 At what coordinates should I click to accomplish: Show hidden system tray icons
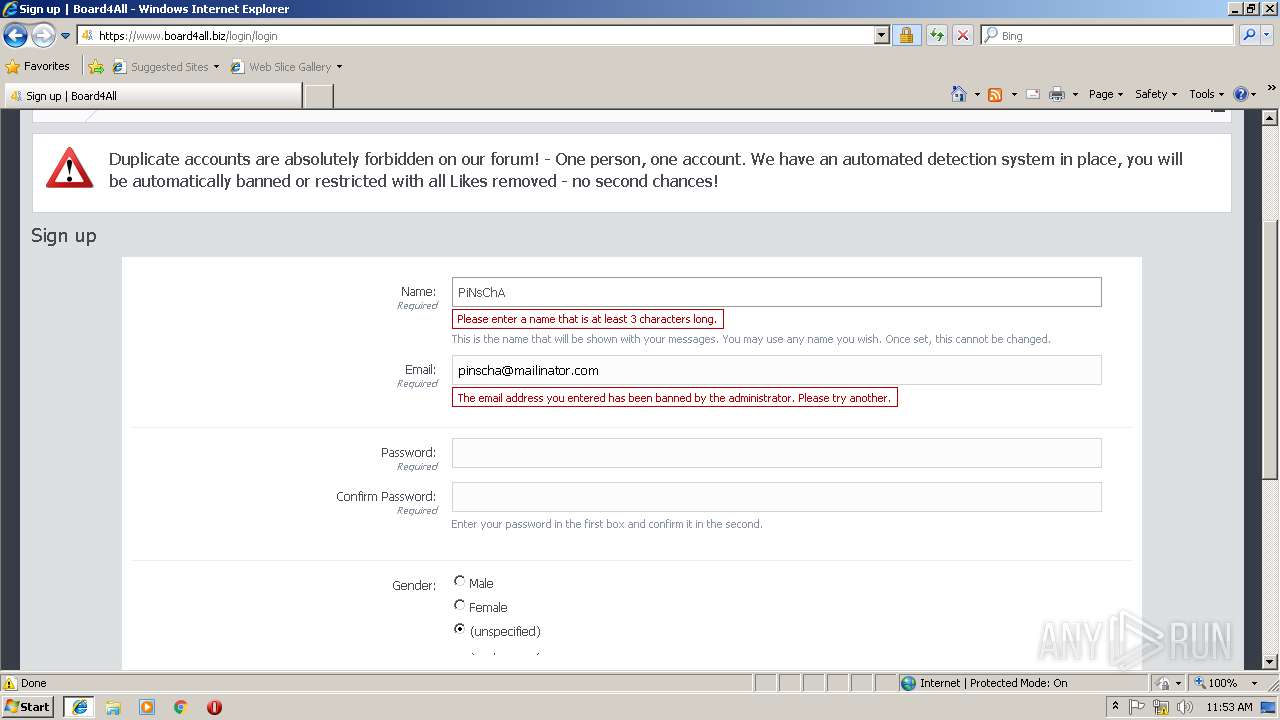pyautogui.click(x=1115, y=707)
